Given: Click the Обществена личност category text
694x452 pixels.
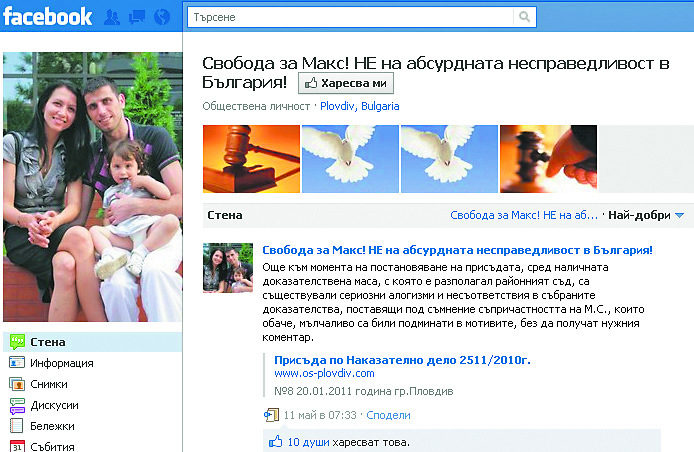Looking at the screenshot, I should click(256, 106).
